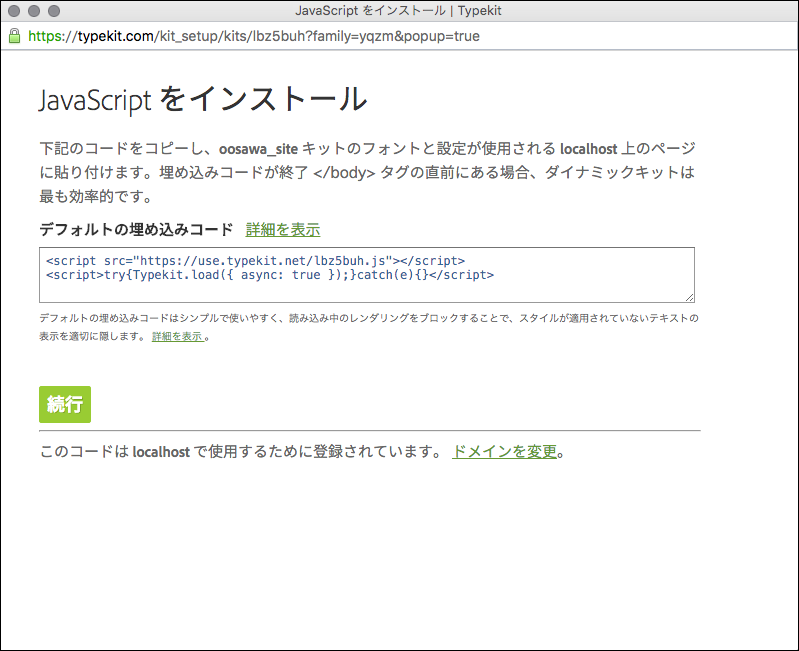Click the green padlock icon in the address bar

coord(14,36)
